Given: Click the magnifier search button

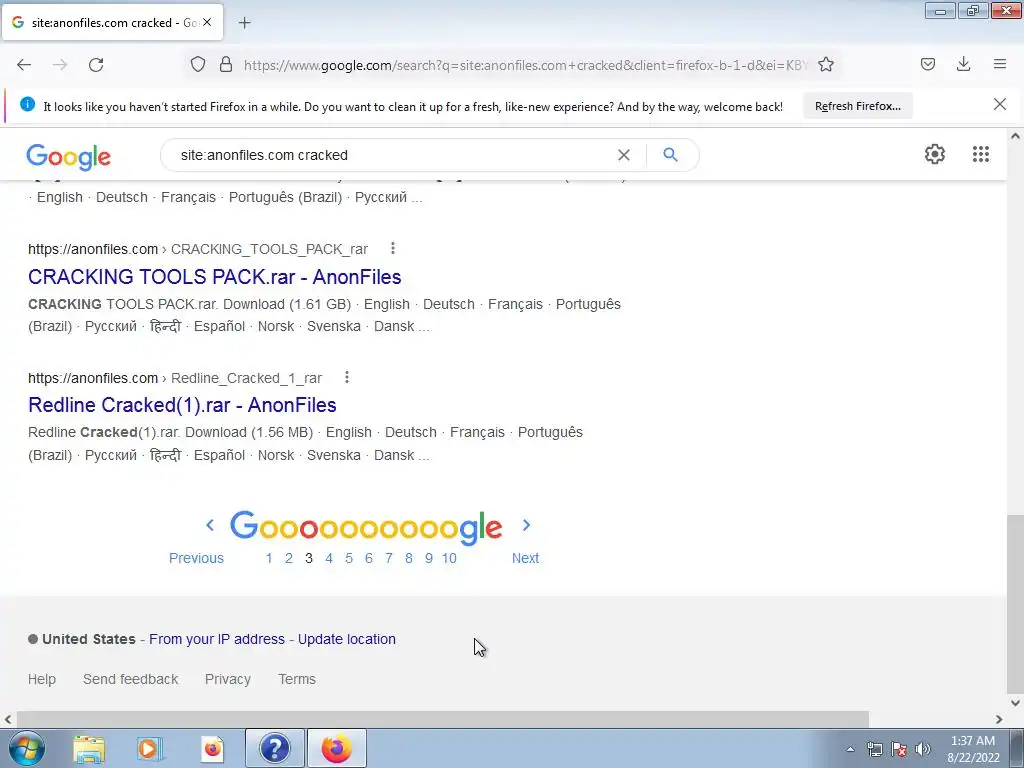Looking at the screenshot, I should tap(670, 155).
